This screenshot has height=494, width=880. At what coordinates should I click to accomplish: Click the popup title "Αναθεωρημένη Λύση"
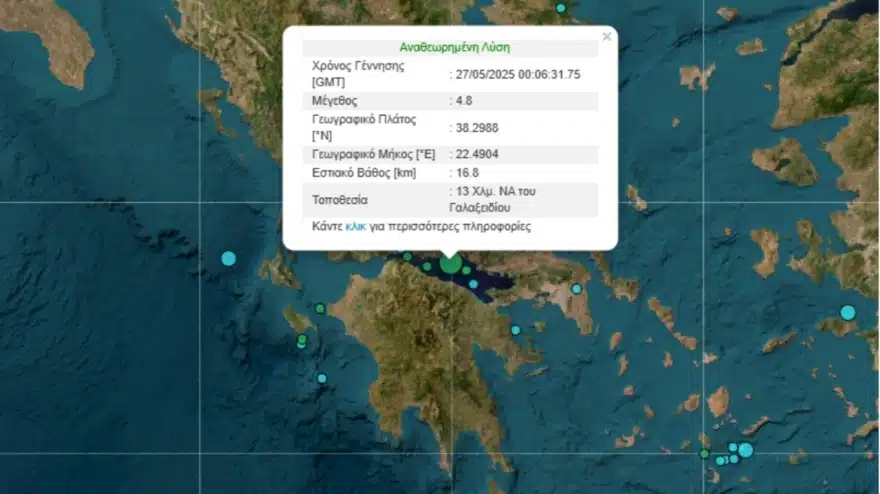click(x=449, y=47)
